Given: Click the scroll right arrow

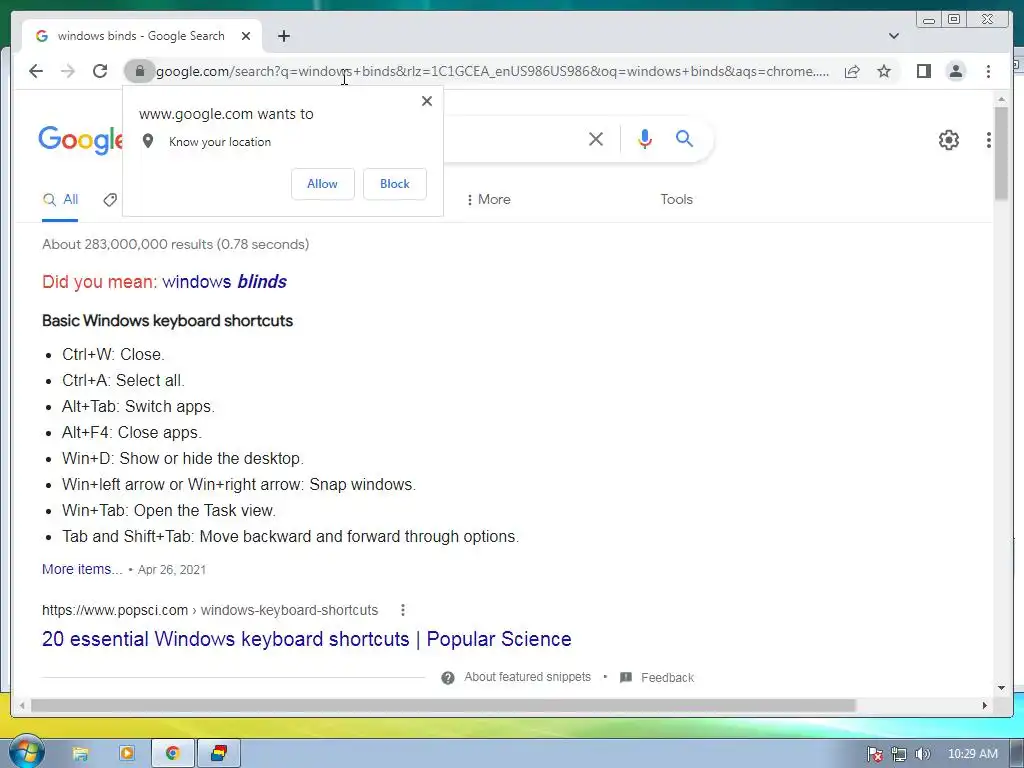Looking at the screenshot, I should [x=985, y=705].
